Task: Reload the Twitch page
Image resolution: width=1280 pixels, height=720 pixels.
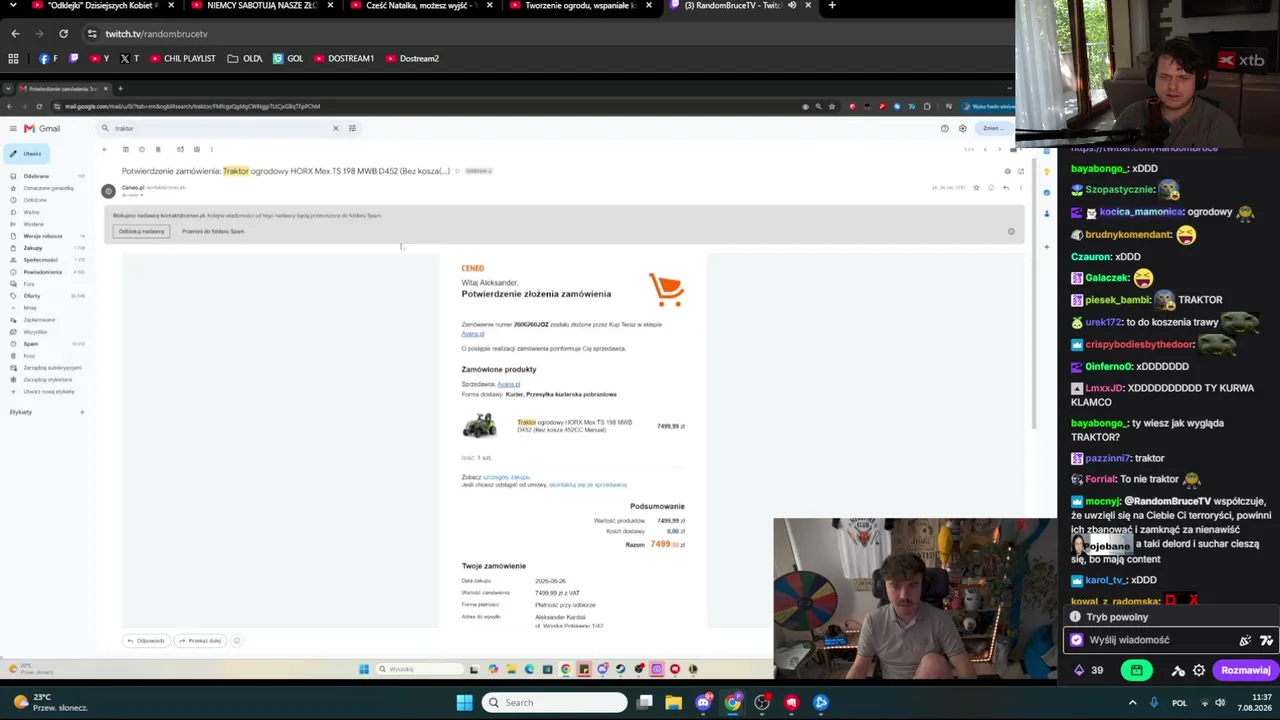Action: pyautogui.click(x=63, y=34)
